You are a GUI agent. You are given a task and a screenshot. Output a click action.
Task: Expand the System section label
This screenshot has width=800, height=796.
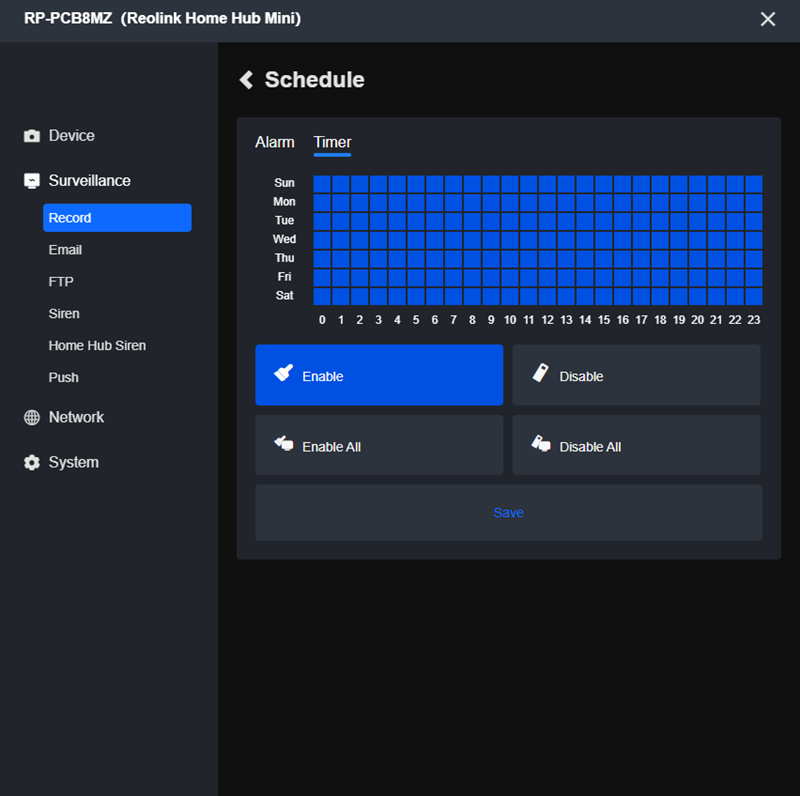tap(73, 462)
